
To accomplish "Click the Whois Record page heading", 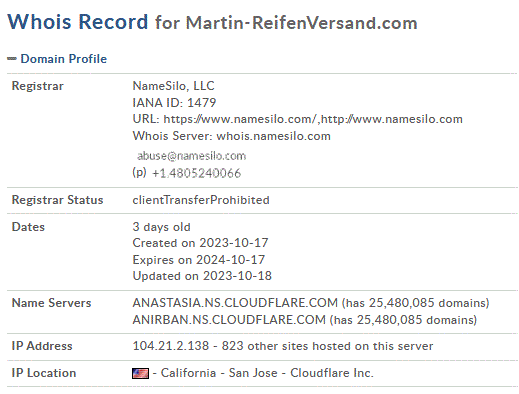I will pyautogui.click(x=78, y=22).
